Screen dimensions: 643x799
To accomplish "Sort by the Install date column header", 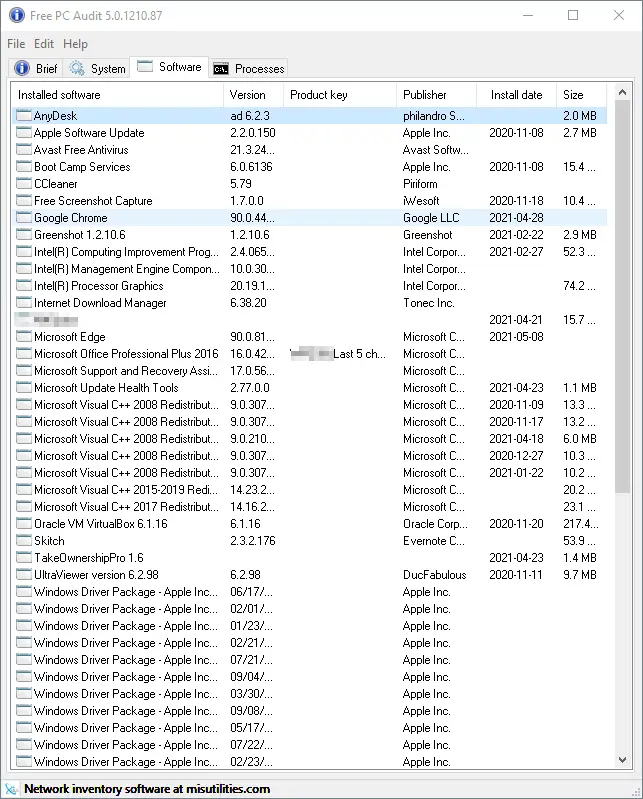I will coord(517,95).
